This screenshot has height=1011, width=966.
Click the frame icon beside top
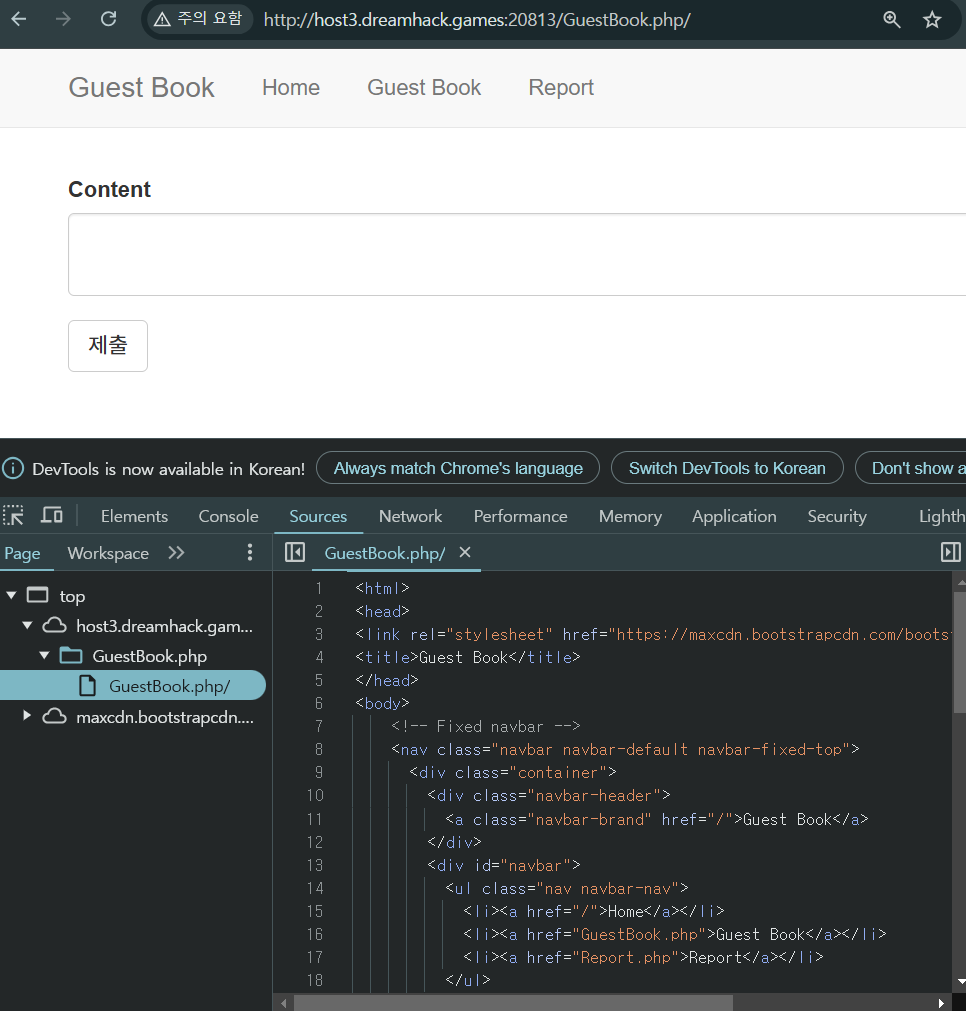coord(37,595)
